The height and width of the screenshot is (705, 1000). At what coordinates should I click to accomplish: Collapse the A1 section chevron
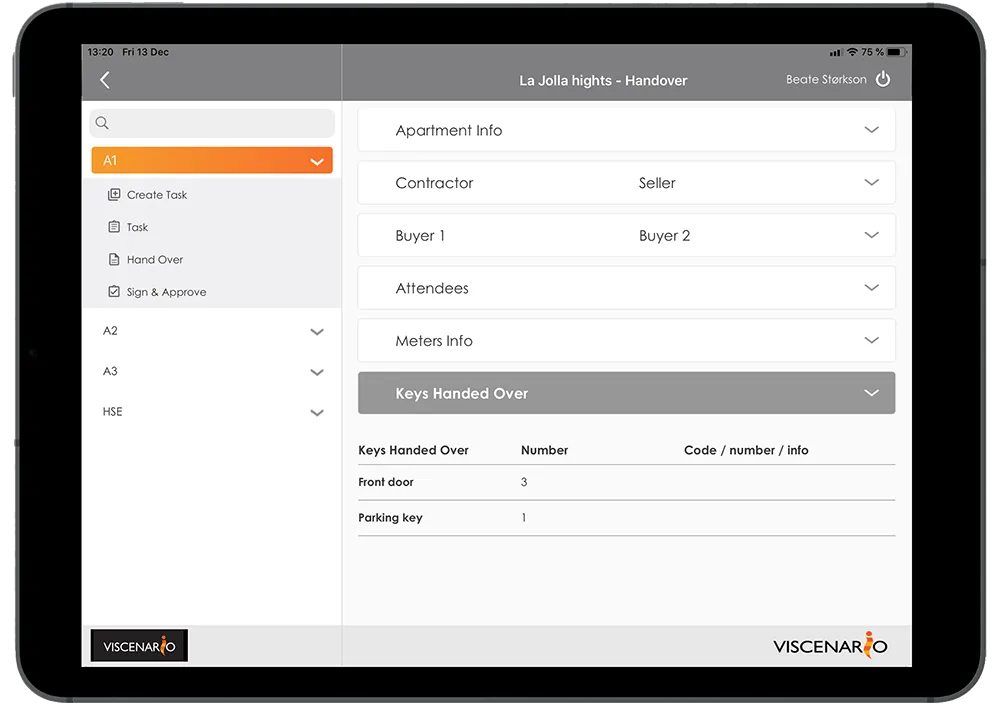(x=317, y=161)
